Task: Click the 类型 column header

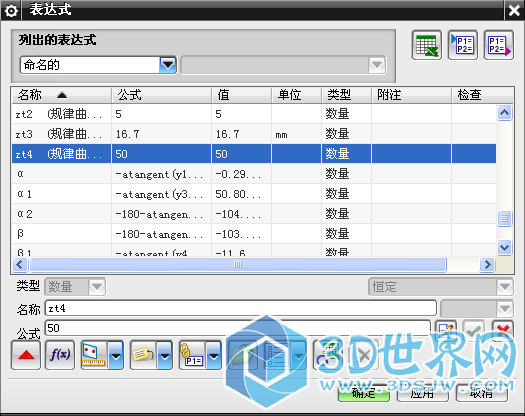Action: point(347,95)
